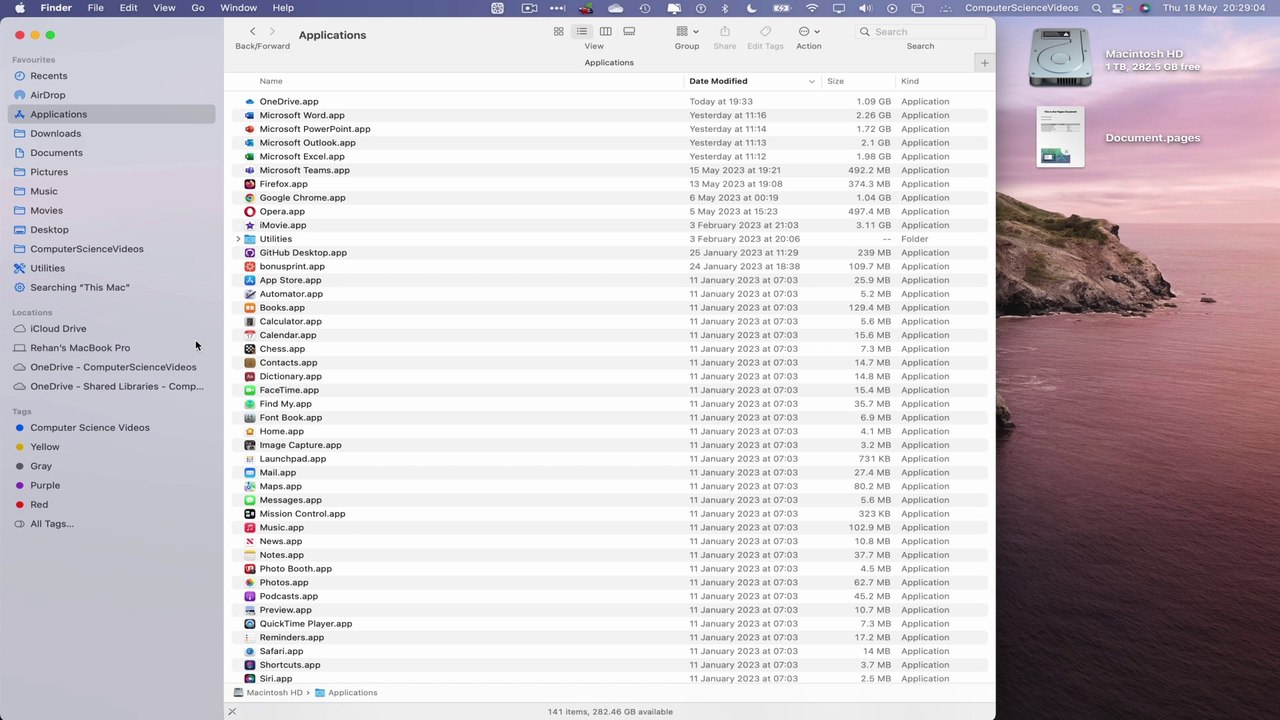
Task: Select the App Store.app icon
Action: (x=250, y=280)
